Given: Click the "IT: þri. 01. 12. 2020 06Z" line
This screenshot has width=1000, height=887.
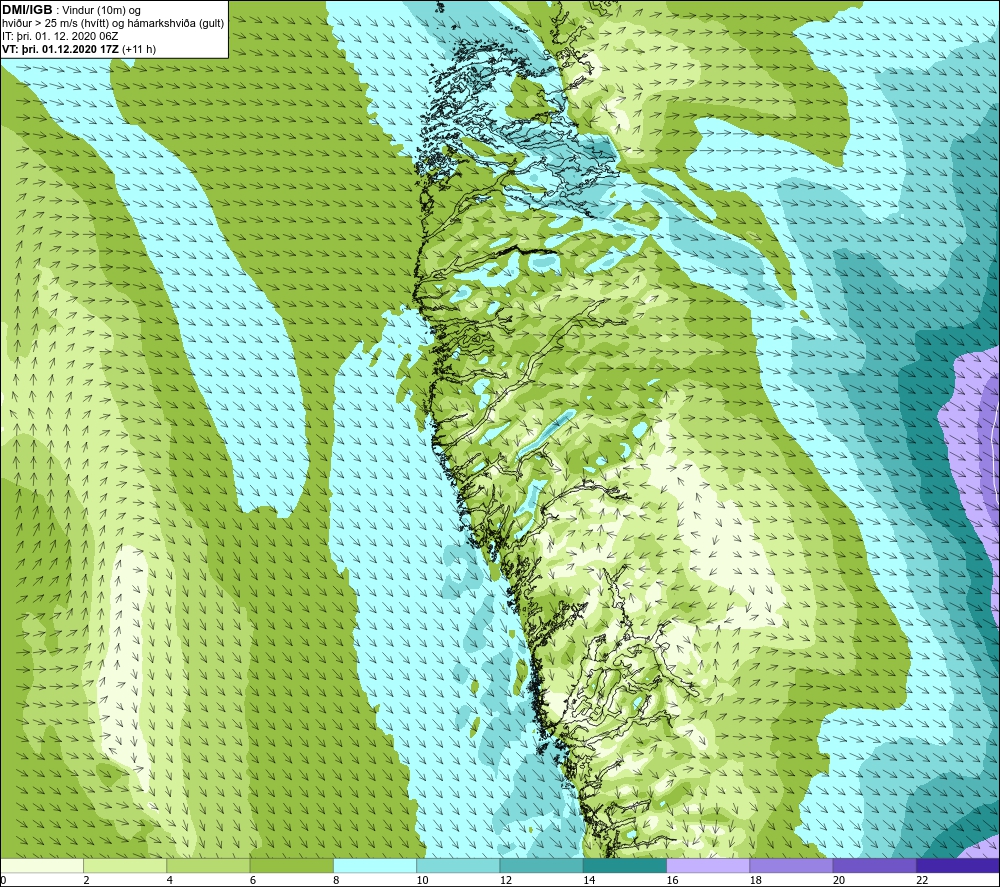Looking at the screenshot, I should [x=60, y=36].
